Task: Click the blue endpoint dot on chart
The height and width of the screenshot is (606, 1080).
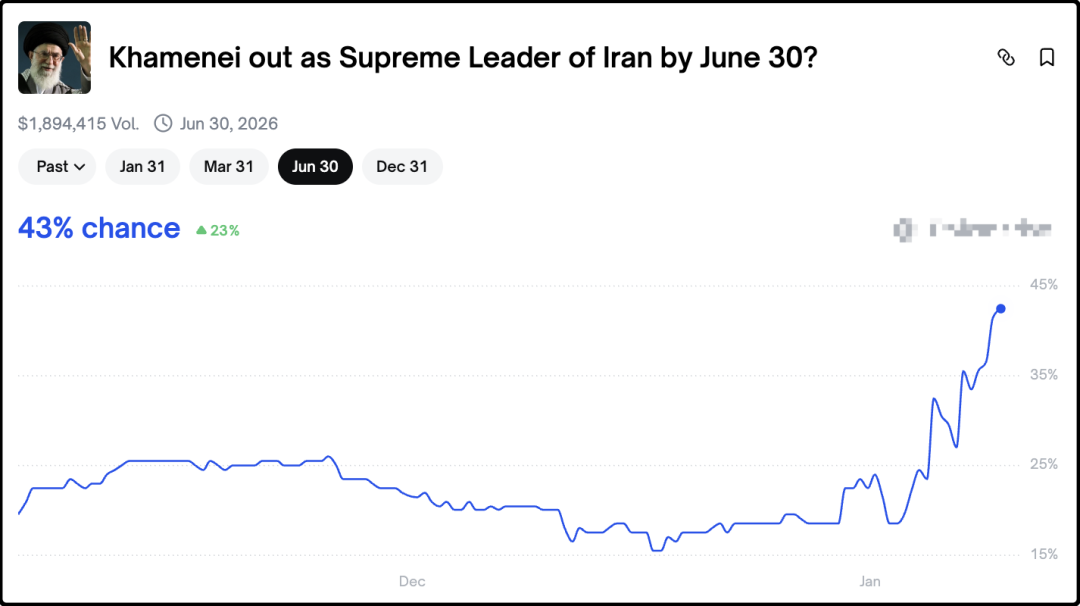Action: coord(1001,309)
